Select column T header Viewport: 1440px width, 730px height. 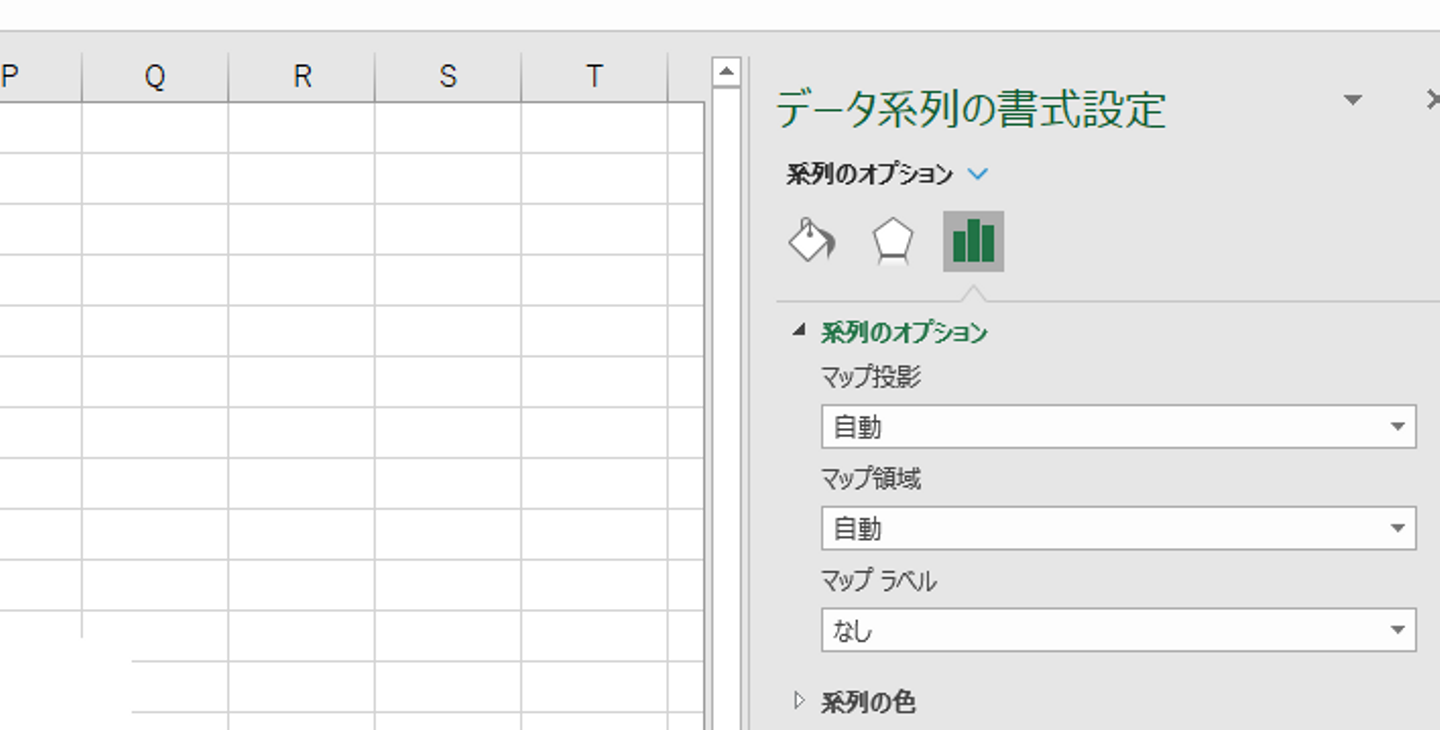(594, 77)
